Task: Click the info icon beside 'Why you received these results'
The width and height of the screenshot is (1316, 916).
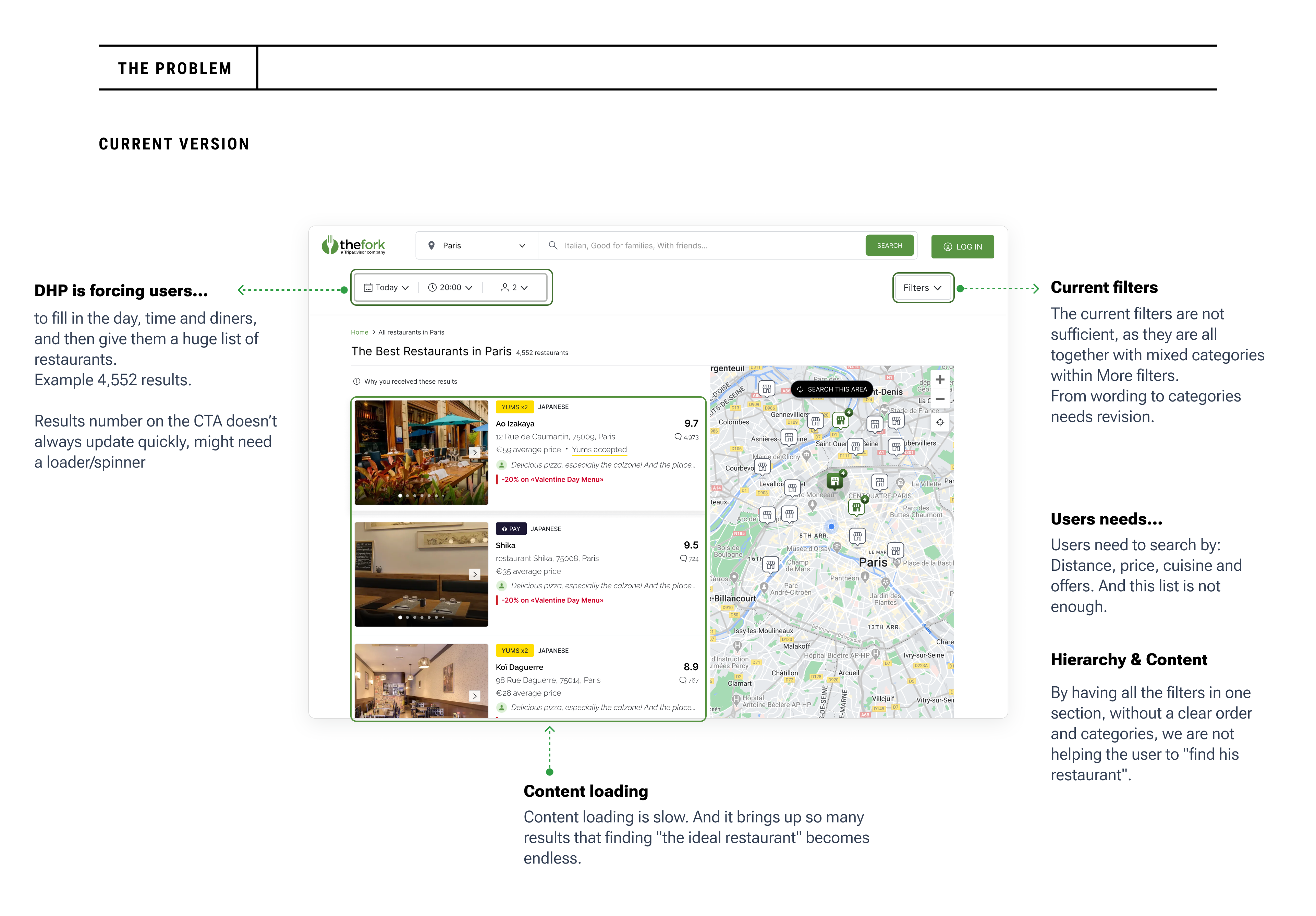Action: [356, 381]
